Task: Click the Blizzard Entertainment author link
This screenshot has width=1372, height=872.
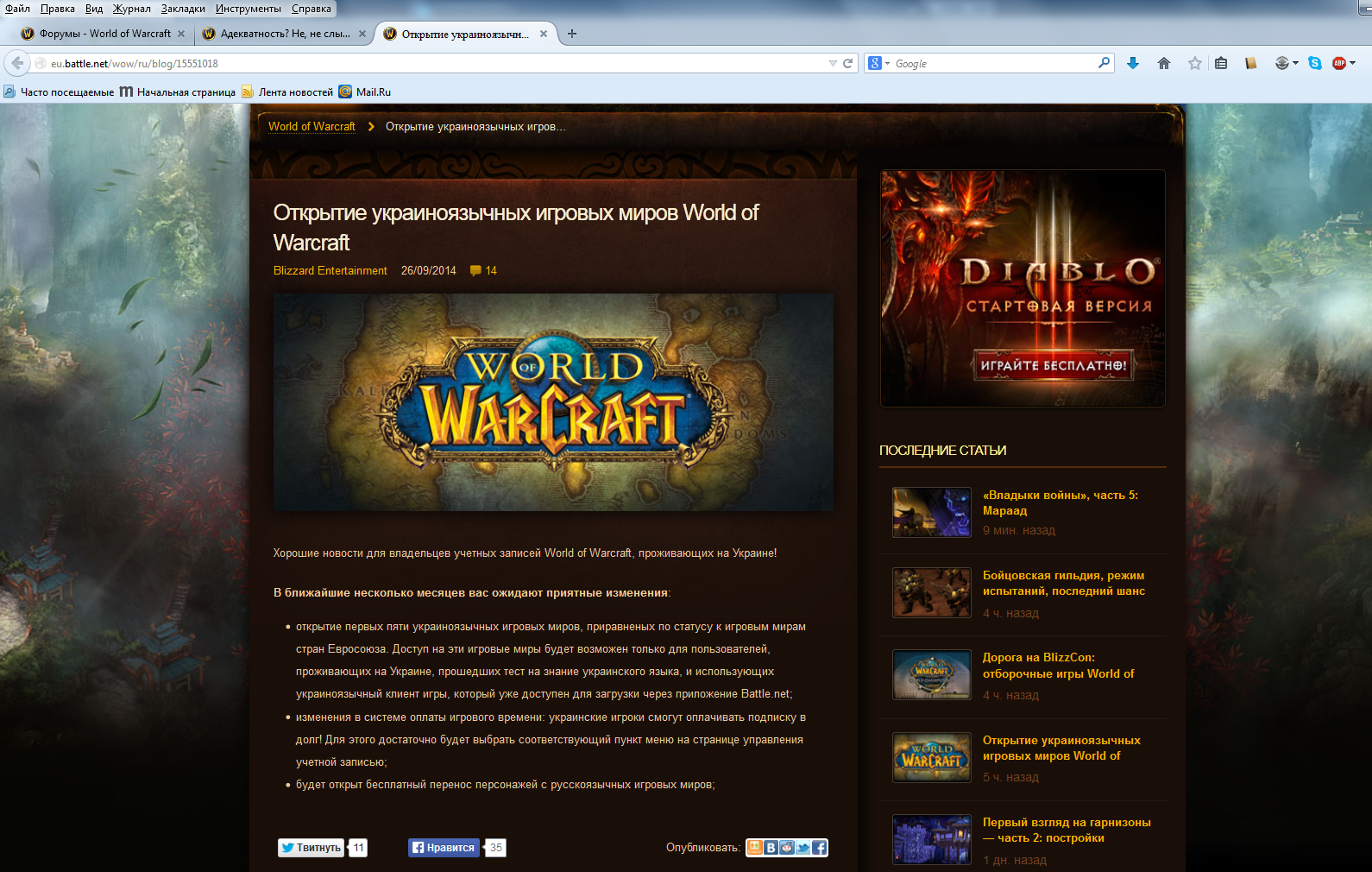Action: point(330,270)
